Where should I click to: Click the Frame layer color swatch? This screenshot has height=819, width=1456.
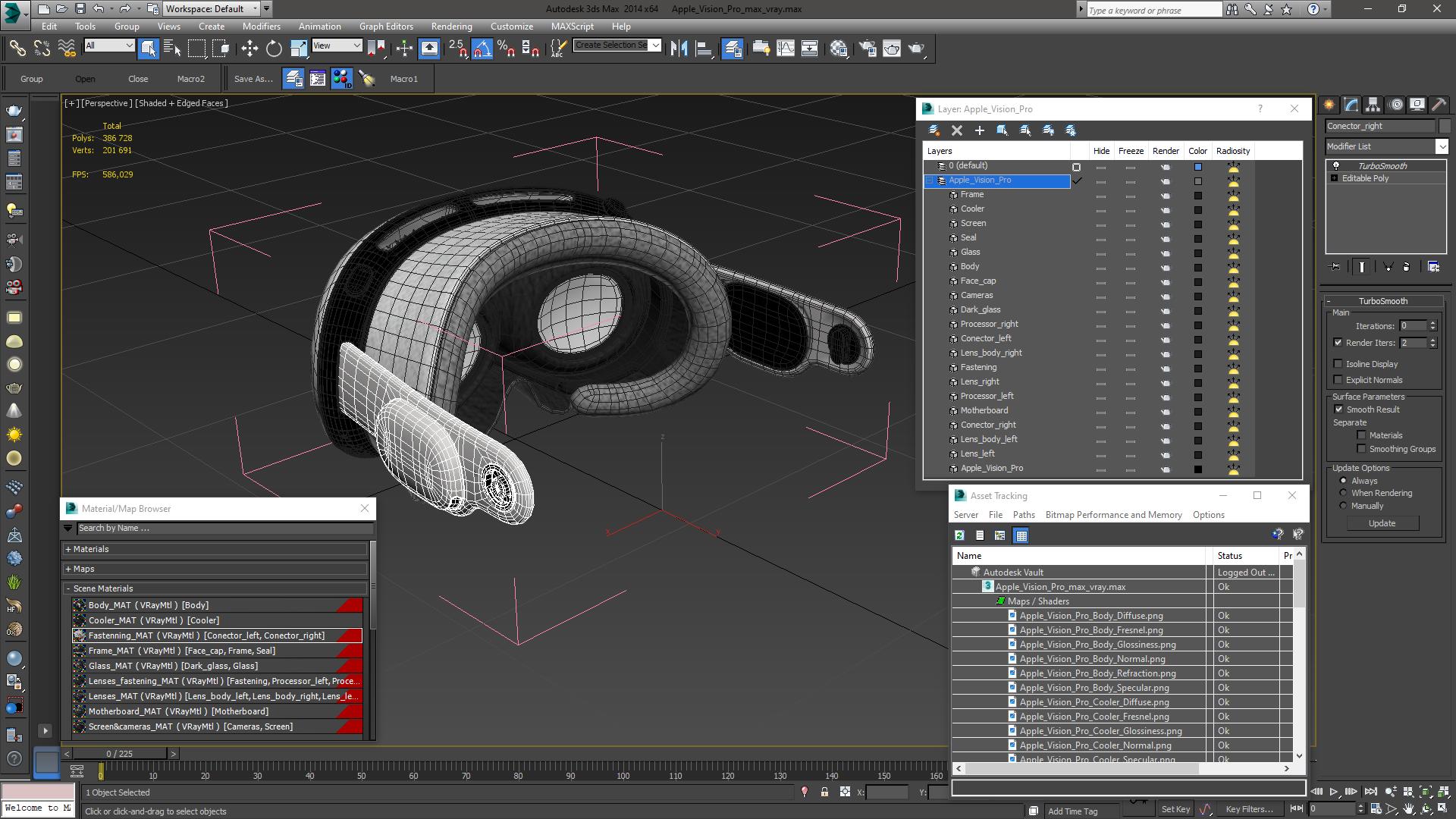pos(1198,196)
